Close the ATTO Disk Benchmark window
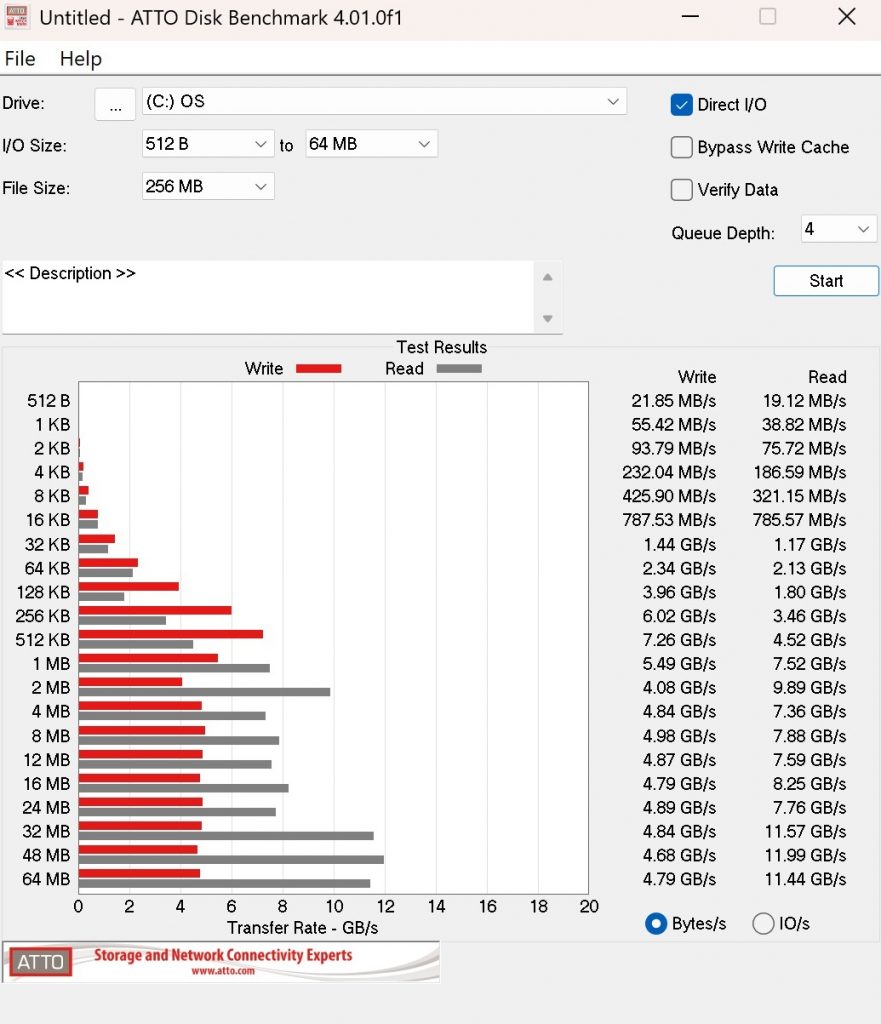The width and height of the screenshot is (881, 1024). click(846, 17)
